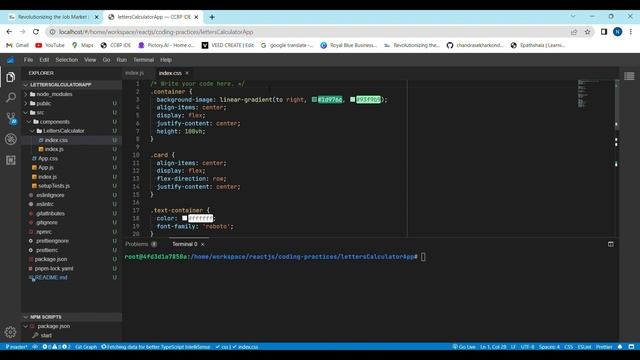
Task: Reload the browser page
Action: (36, 32)
